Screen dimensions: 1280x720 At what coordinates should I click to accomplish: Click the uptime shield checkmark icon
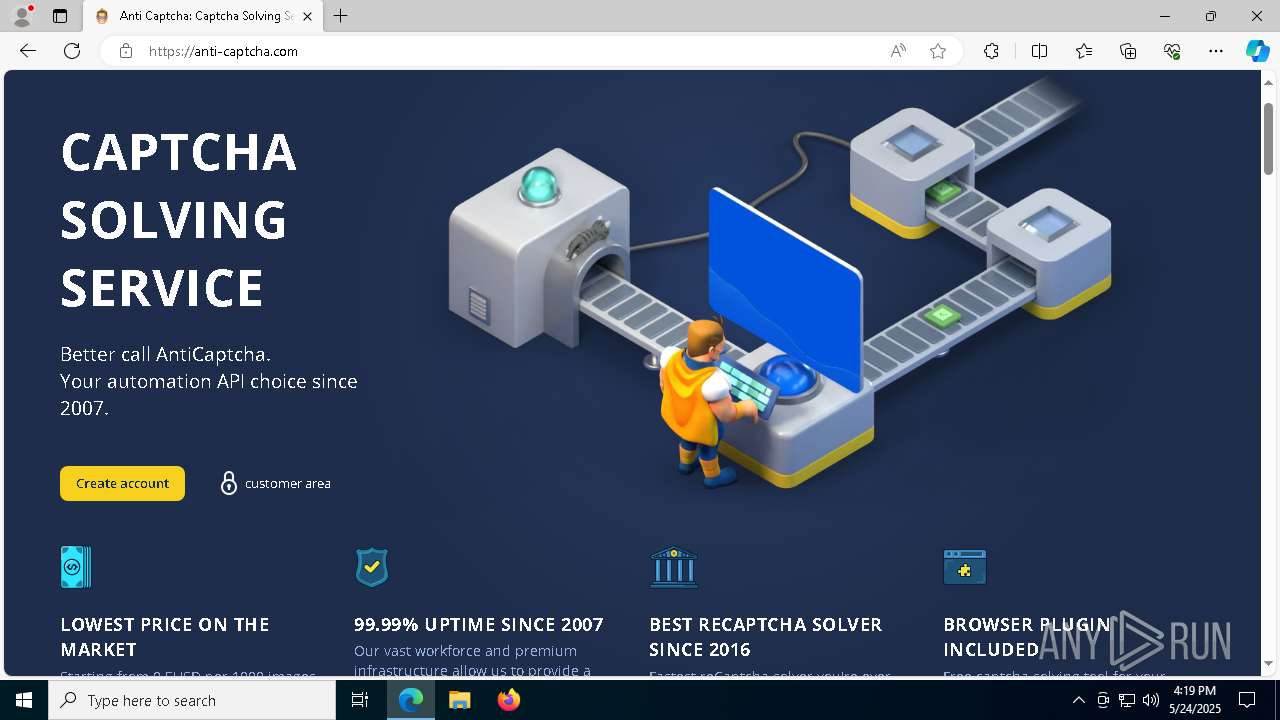(x=372, y=567)
